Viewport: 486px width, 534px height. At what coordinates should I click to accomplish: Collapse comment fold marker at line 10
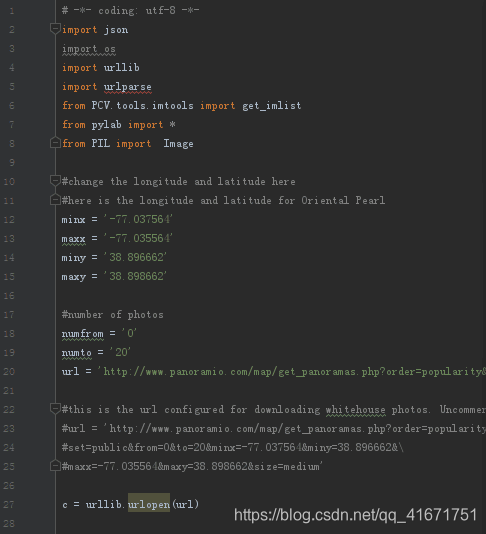click(x=55, y=180)
